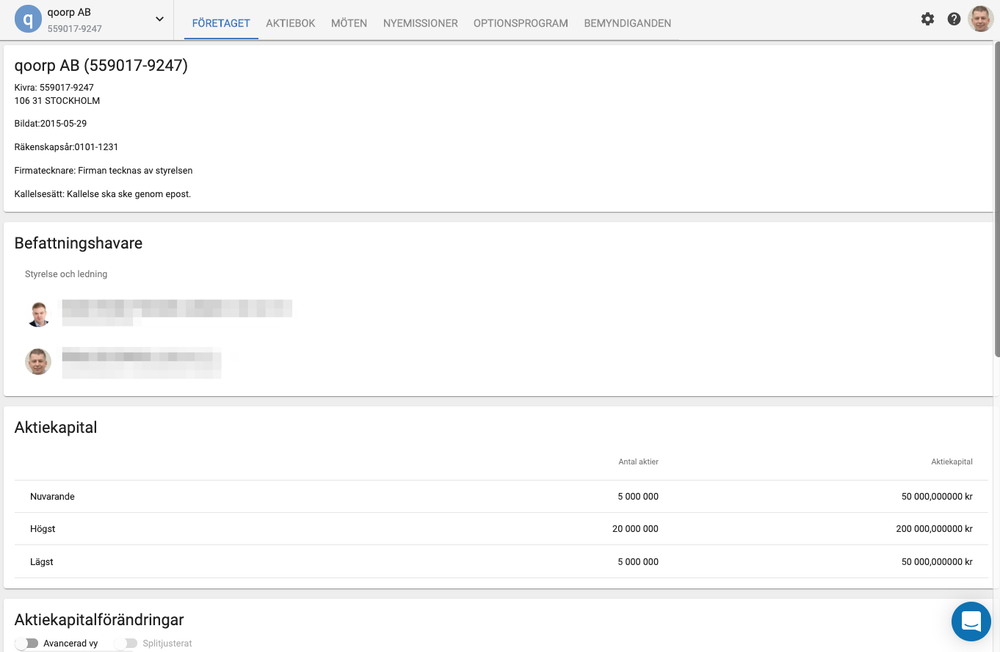Click the Kivra: 559017-9247 line
Screen dimensions: 1000x652
pos(54,87)
